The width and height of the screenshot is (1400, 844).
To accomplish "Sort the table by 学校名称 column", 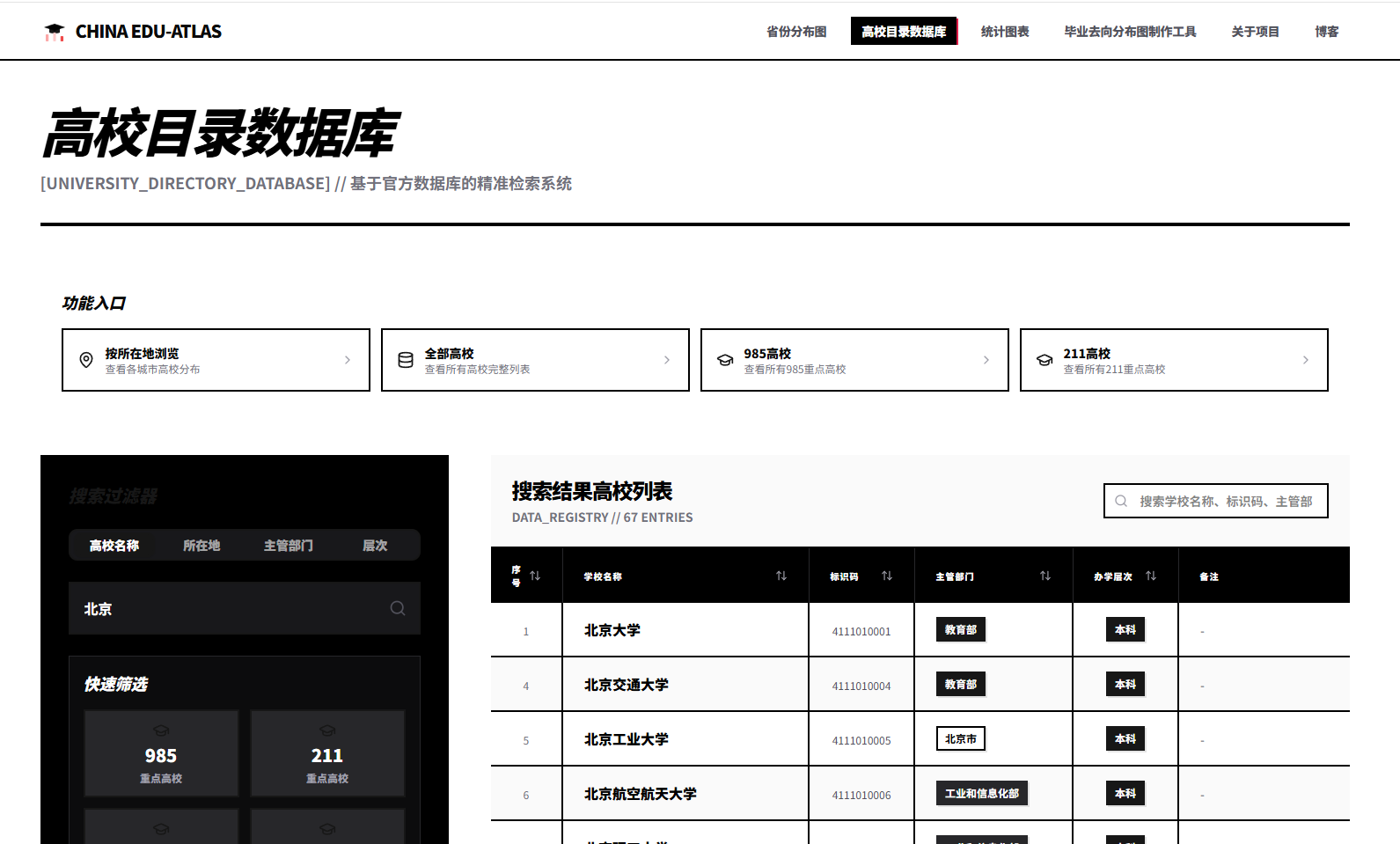I will point(781,576).
